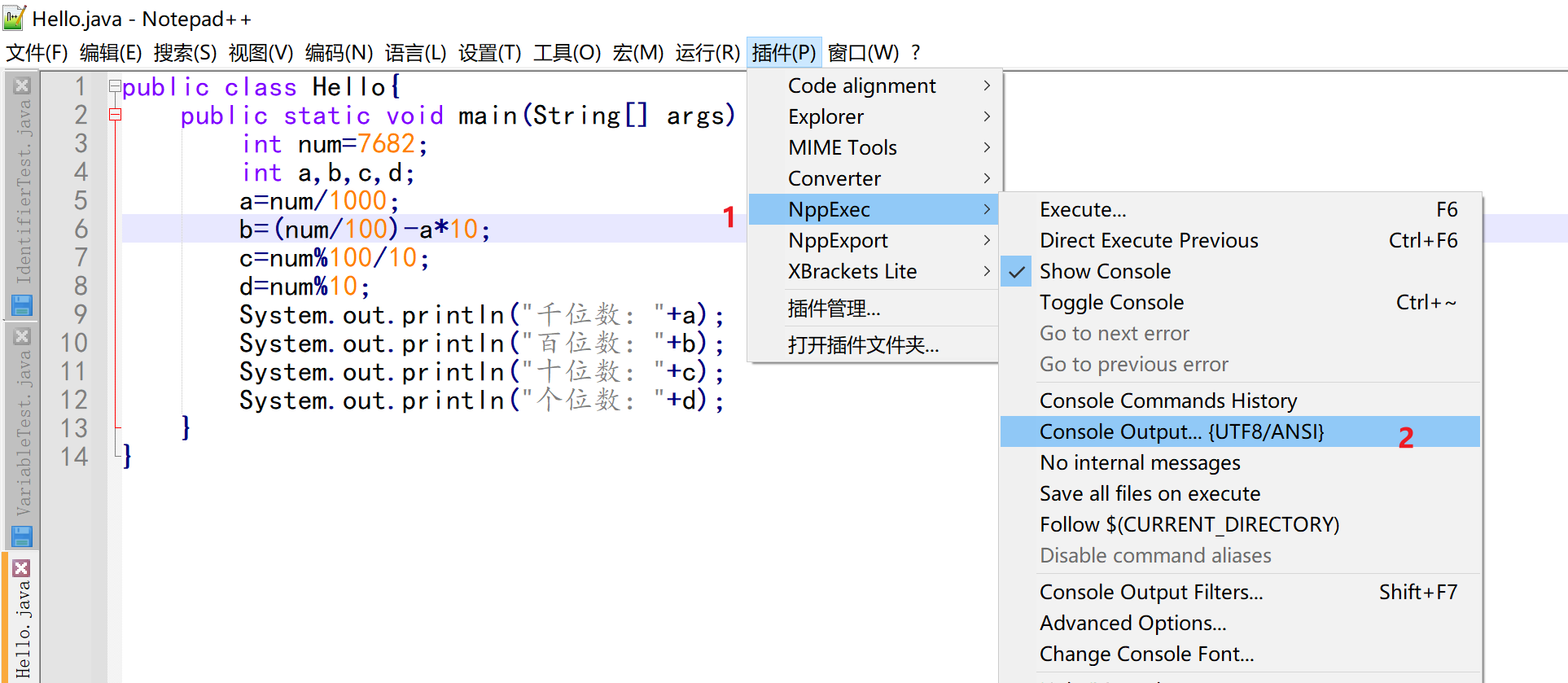The height and width of the screenshot is (683, 1568).
Task: Choose 打开插件文件夹... entry
Action: click(x=874, y=344)
